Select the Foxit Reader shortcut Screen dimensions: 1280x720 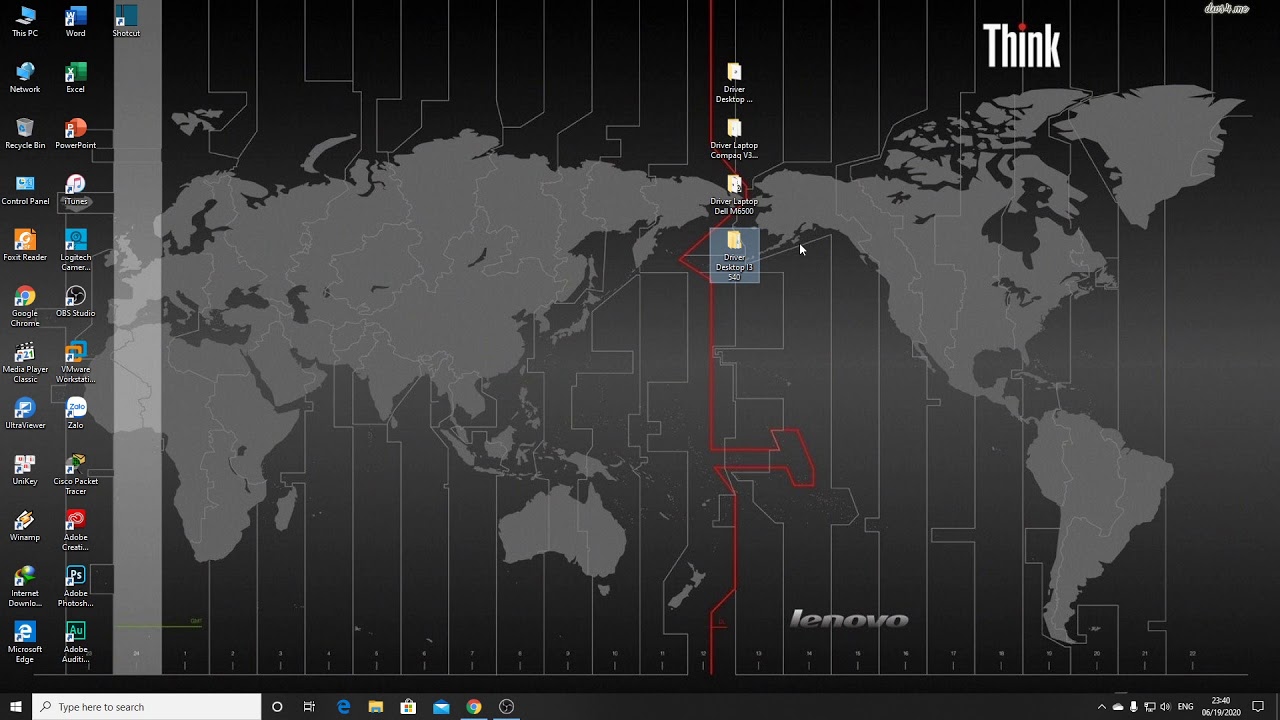[x=25, y=246]
